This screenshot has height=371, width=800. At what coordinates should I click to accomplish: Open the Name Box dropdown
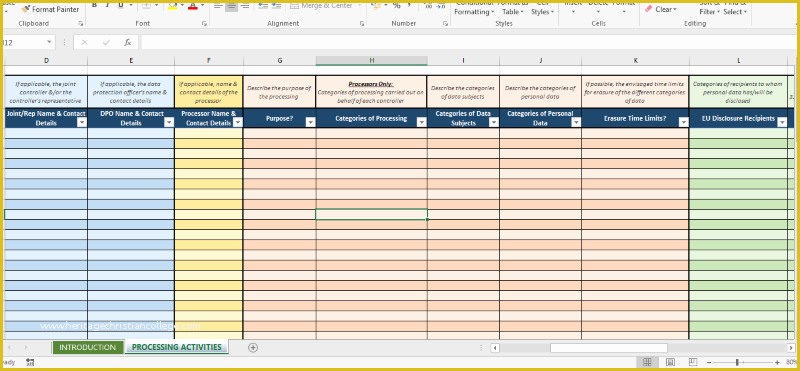coord(49,42)
